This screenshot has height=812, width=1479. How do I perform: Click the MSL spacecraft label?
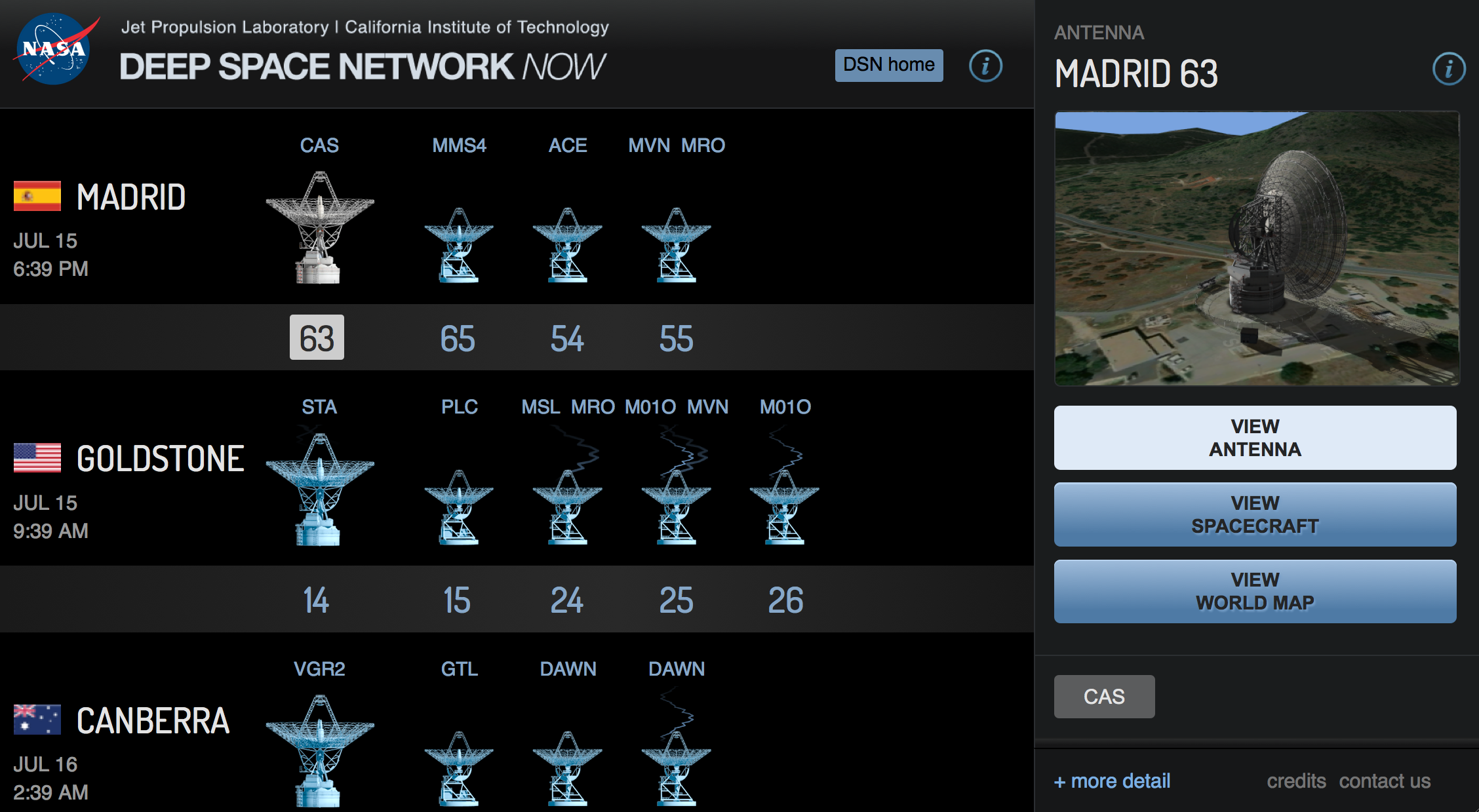541,407
